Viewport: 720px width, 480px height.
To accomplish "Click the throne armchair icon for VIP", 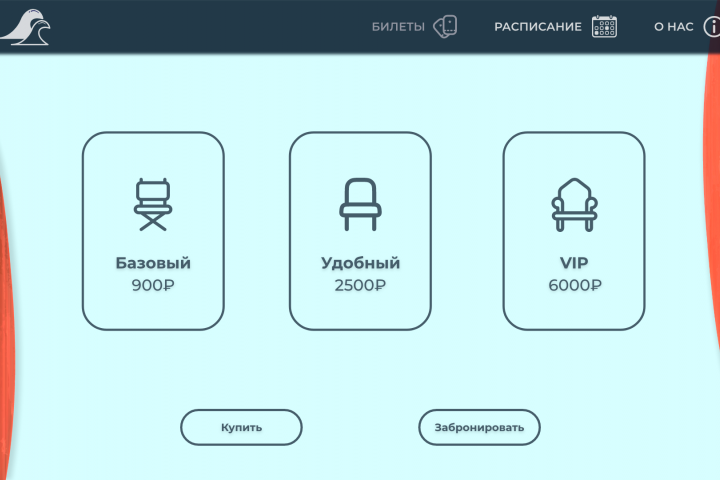I will 574,205.
